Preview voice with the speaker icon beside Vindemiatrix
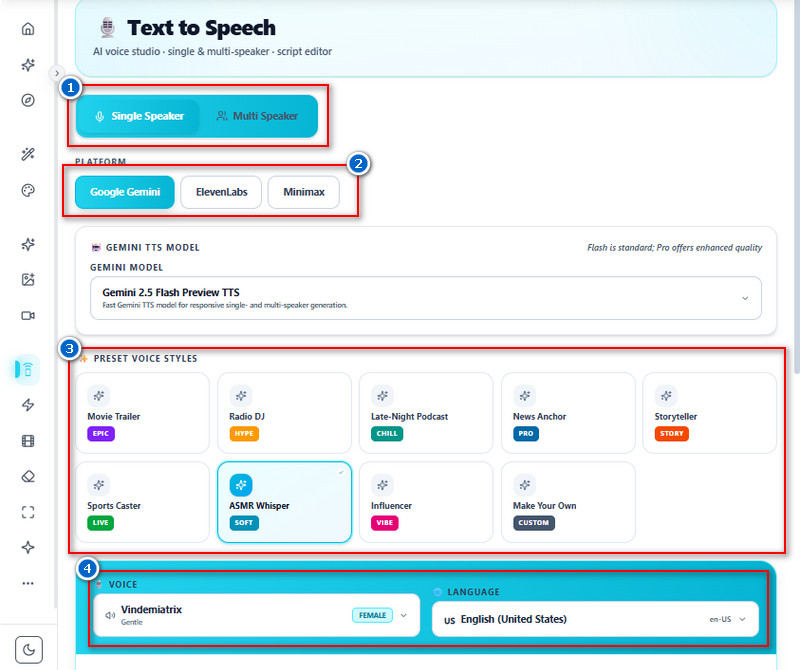The height and width of the screenshot is (670, 800). (x=110, y=615)
